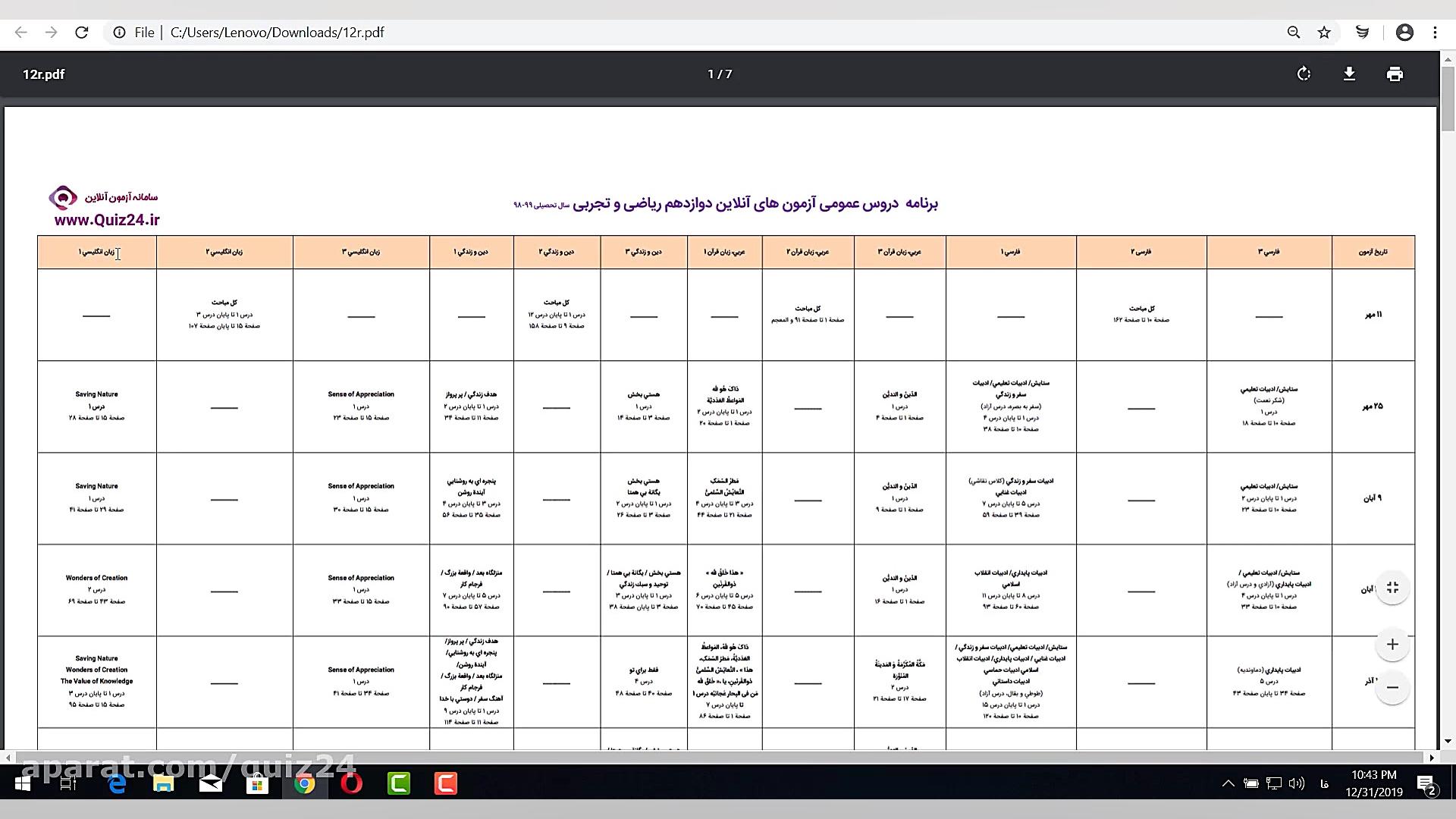Reload the current PDF page
1456x819 pixels.
(x=82, y=32)
